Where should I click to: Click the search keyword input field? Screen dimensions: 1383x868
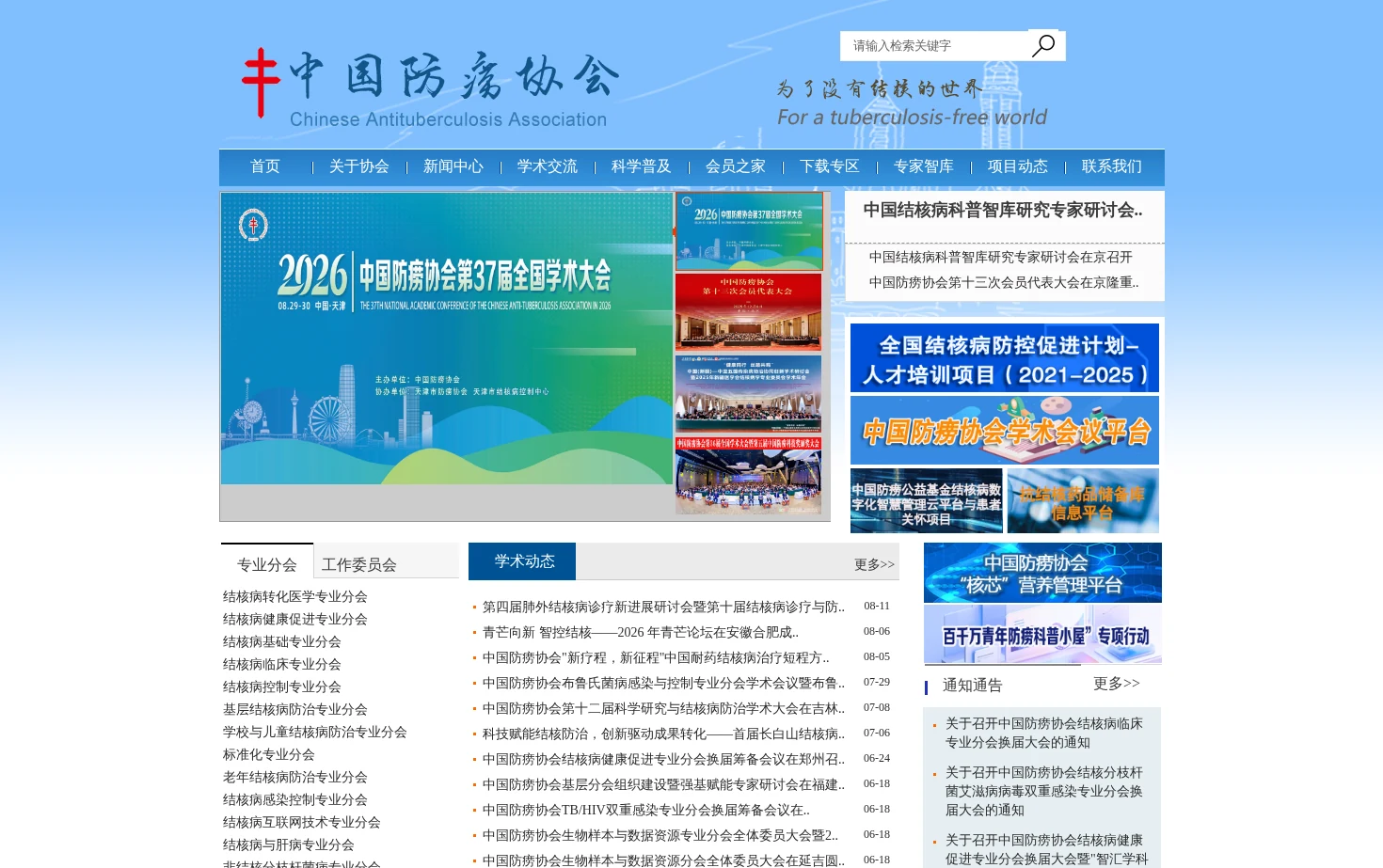coord(934,45)
